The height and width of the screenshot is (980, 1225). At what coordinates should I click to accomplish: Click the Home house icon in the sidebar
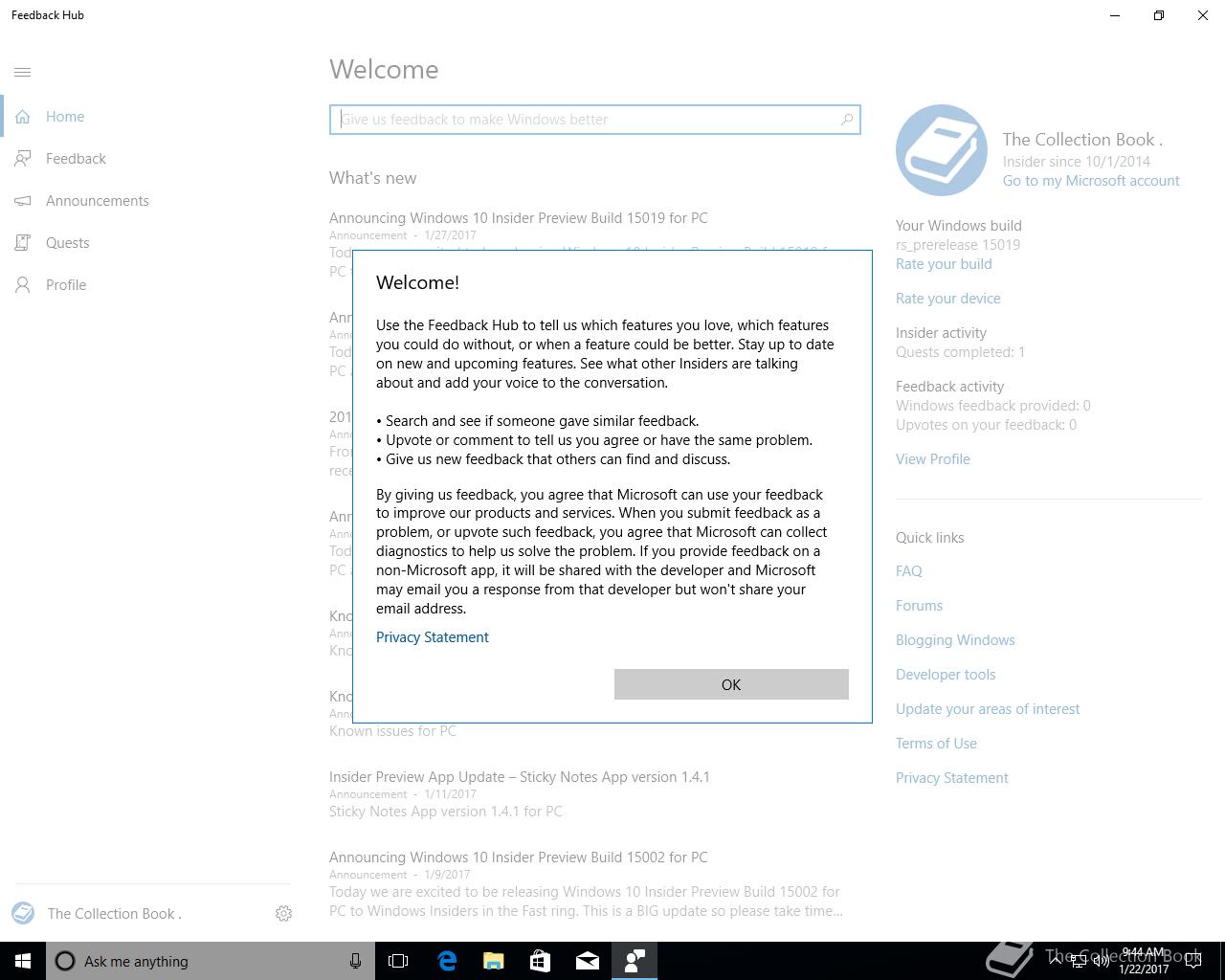pos(23,117)
